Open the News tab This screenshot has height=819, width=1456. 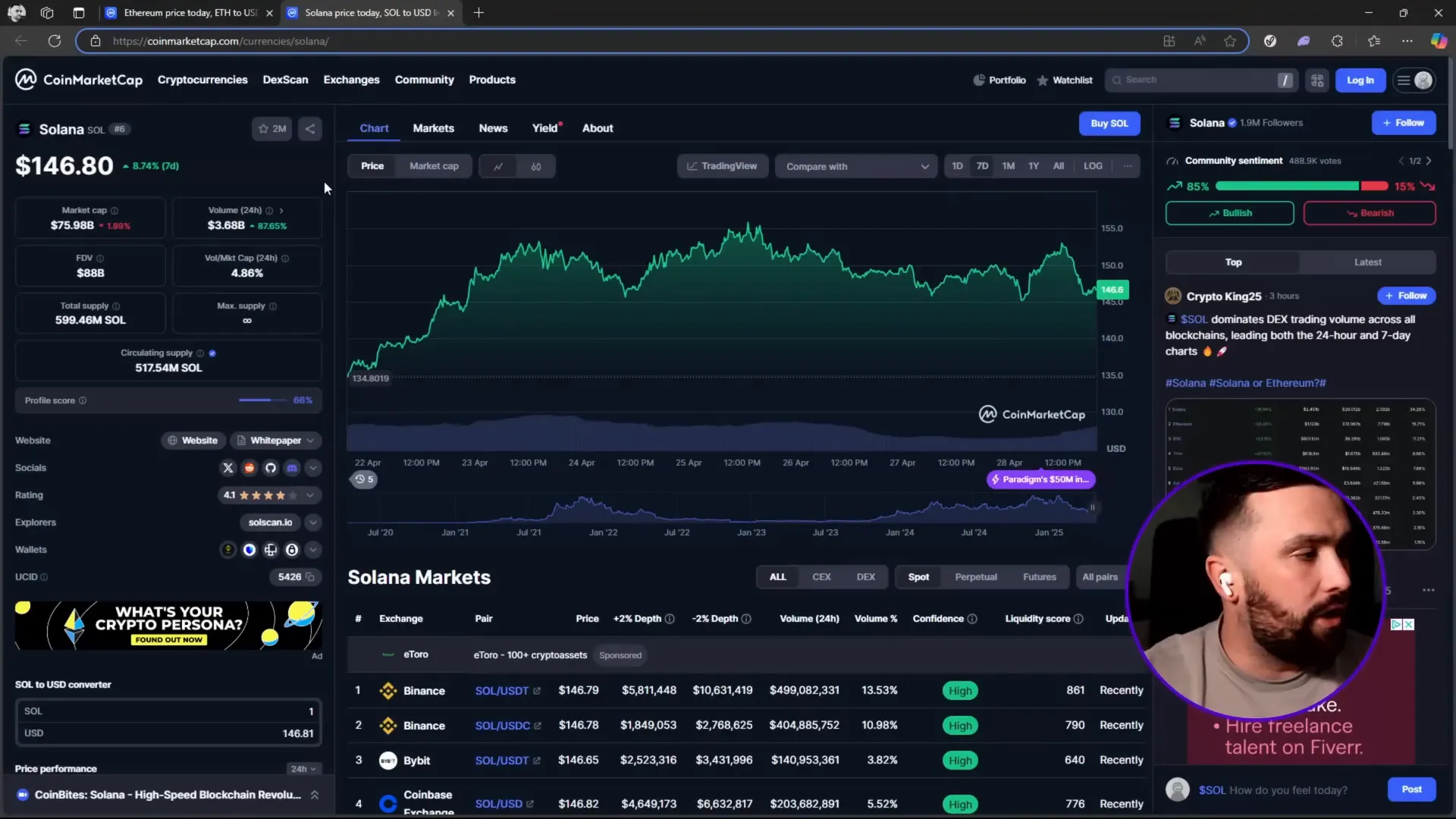pos(493,128)
